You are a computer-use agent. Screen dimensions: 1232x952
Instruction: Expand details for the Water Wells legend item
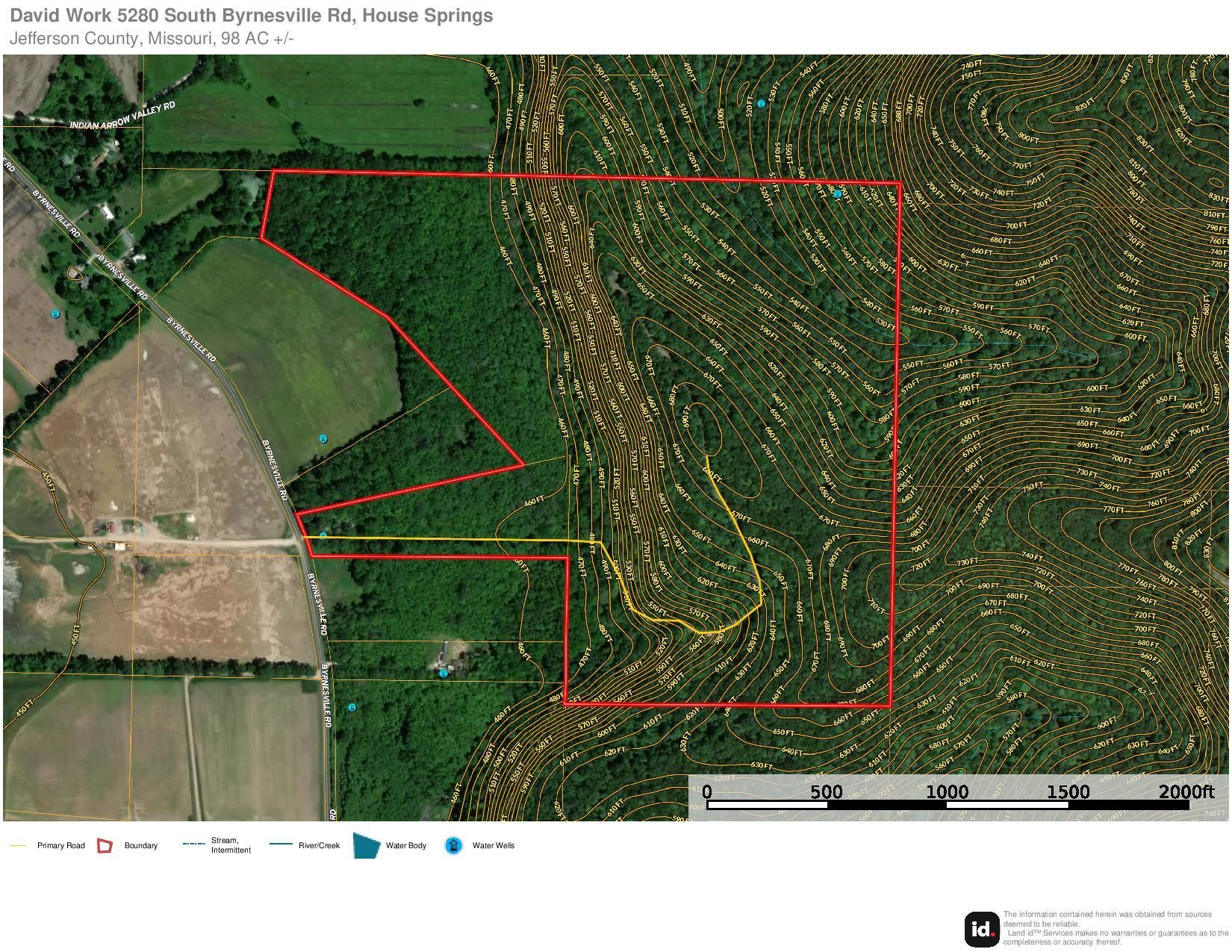point(494,846)
